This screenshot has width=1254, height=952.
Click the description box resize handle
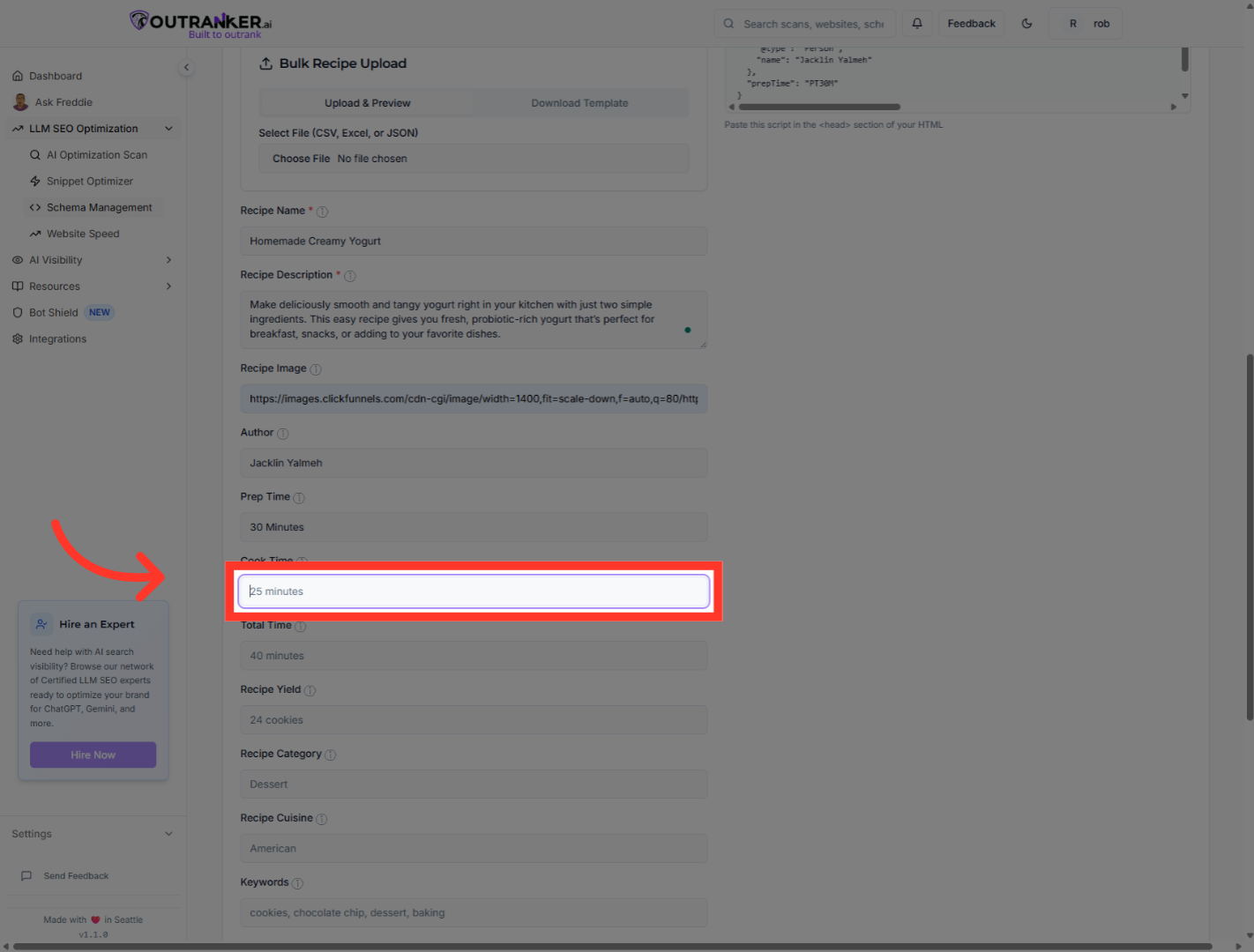[x=703, y=345]
